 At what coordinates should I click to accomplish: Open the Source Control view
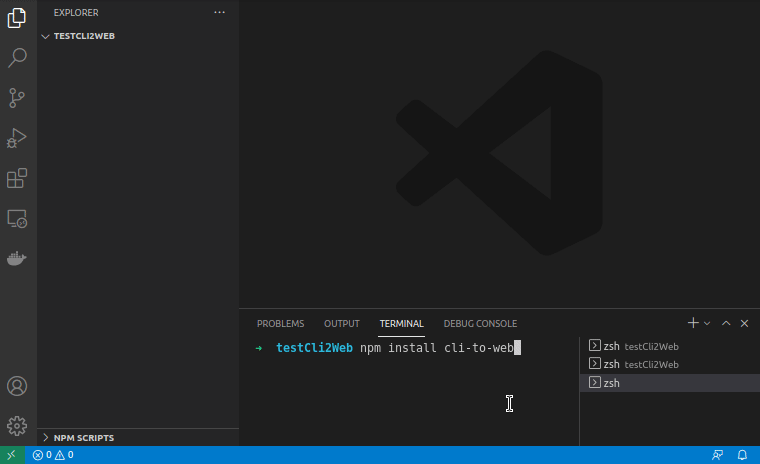click(x=17, y=98)
